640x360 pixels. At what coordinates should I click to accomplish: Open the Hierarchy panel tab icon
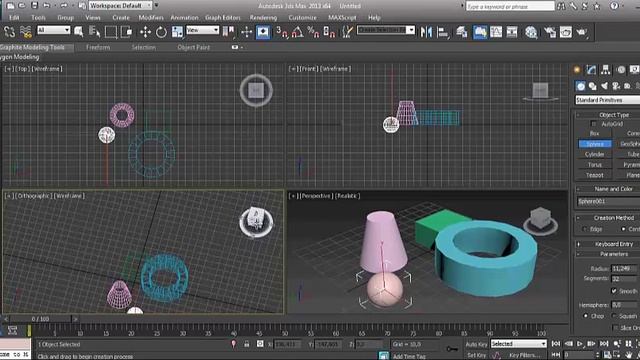(606, 70)
